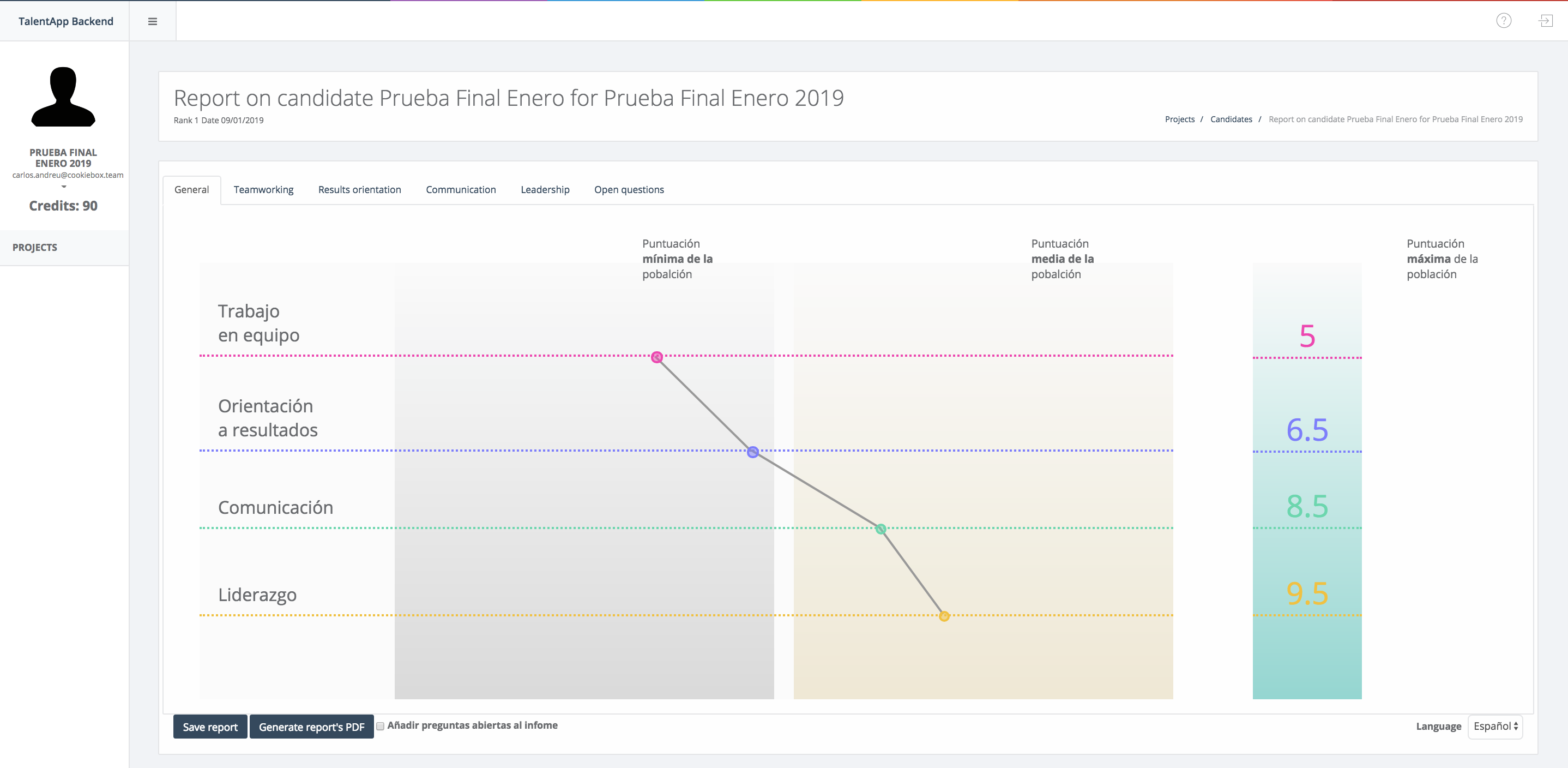Click the 9.5 Liderazgo score value
Viewport: 1568px width, 768px height.
pyautogui.click(x=1307, y=593)
